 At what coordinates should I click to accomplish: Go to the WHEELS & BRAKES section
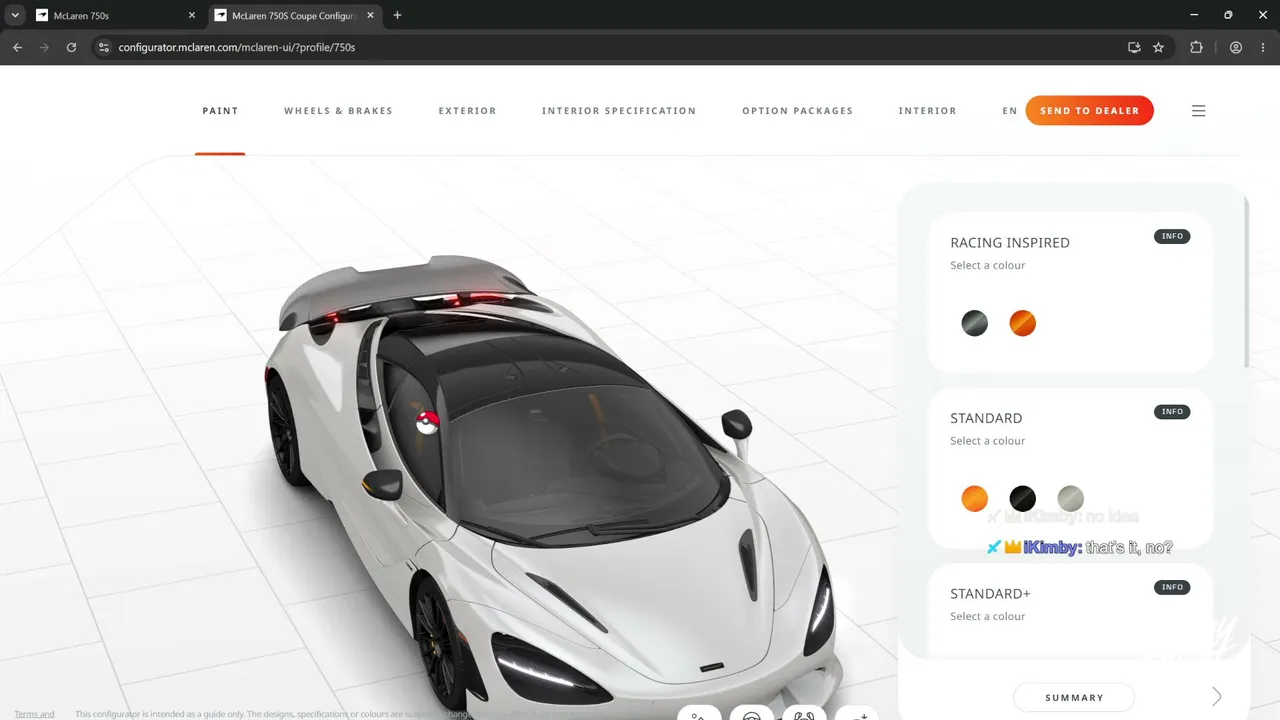(338, 111)
